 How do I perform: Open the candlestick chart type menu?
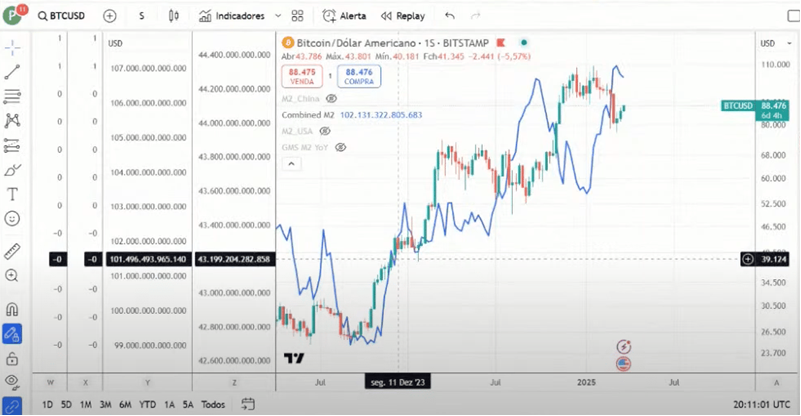pyautogui.click(x=174, y=16)
